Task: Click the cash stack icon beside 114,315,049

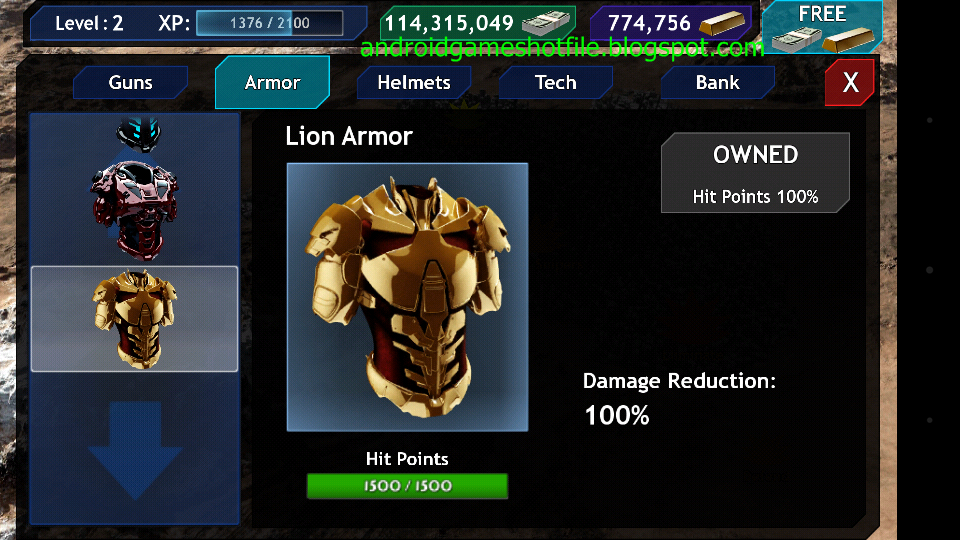Action: point(545,24)
